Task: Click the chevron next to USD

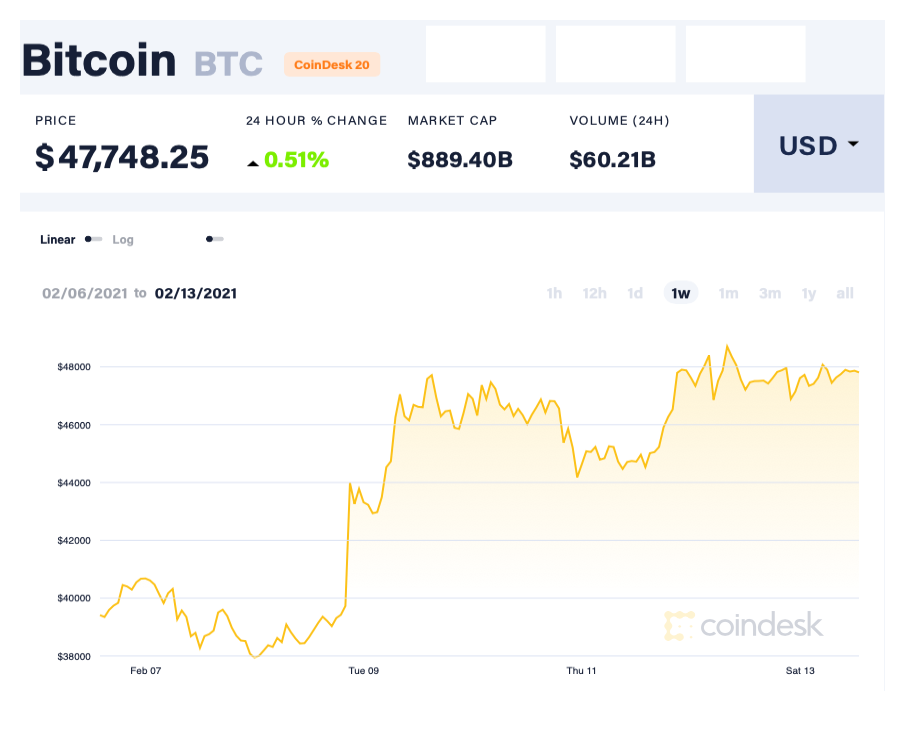Action: (852, 145)
